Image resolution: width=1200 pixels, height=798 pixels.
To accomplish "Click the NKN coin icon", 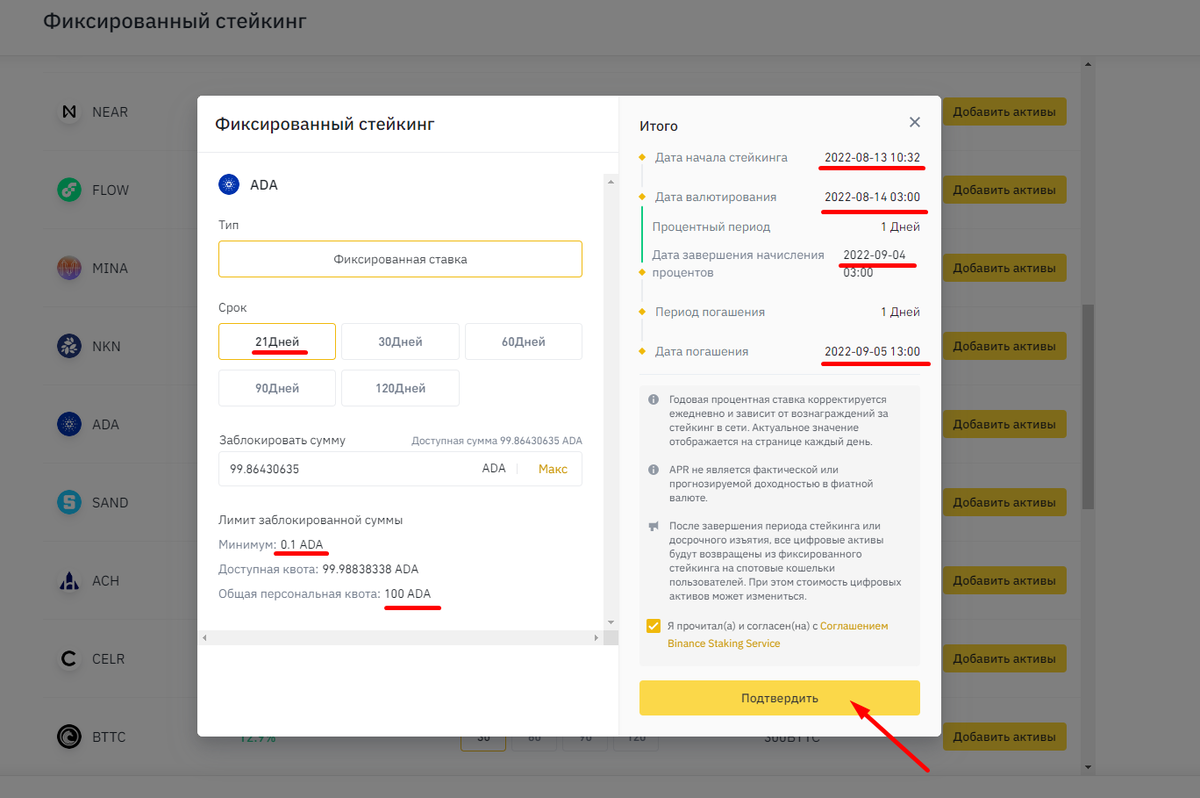I will 69,346.
